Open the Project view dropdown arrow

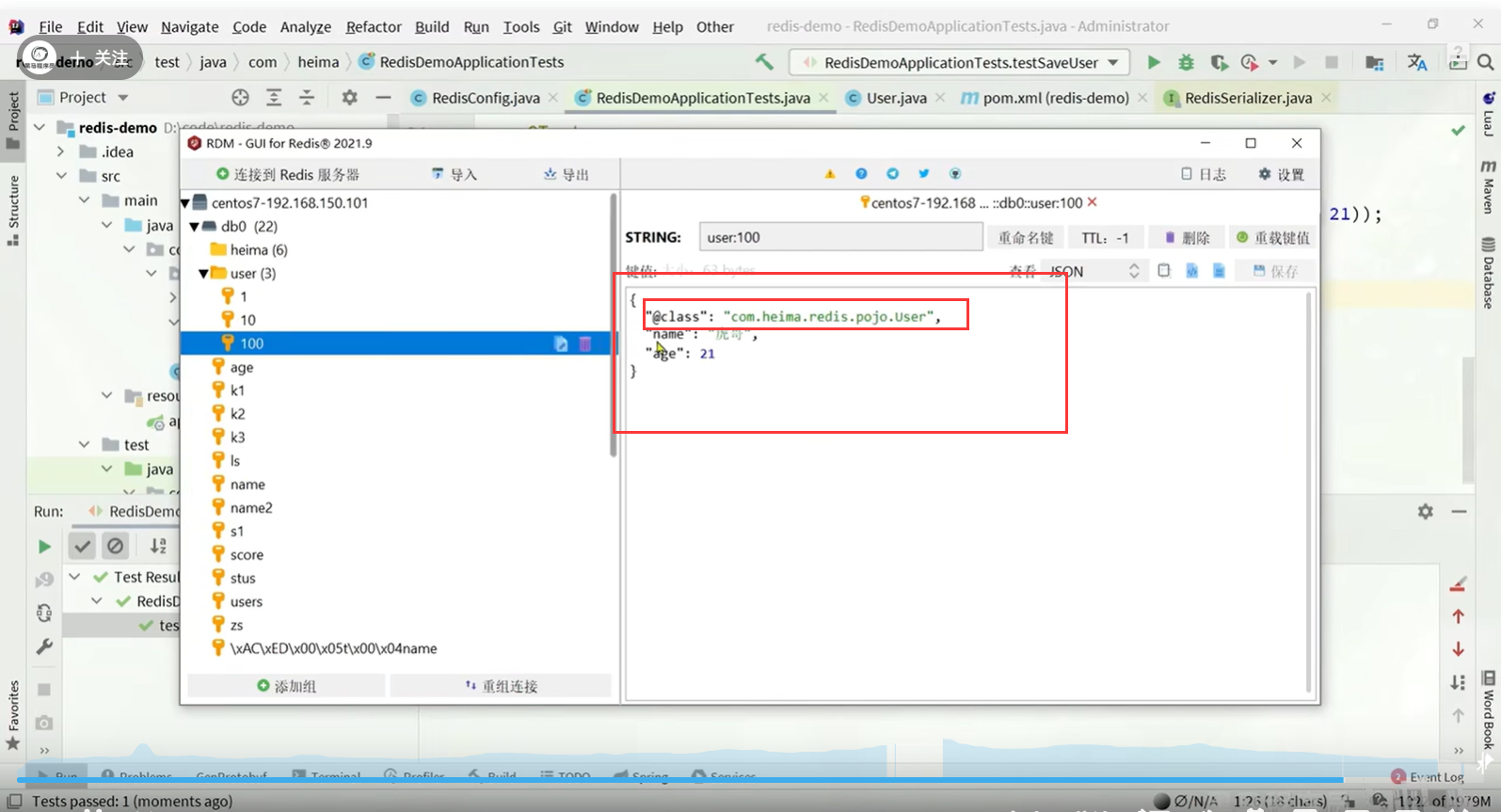tap(122, 97)
